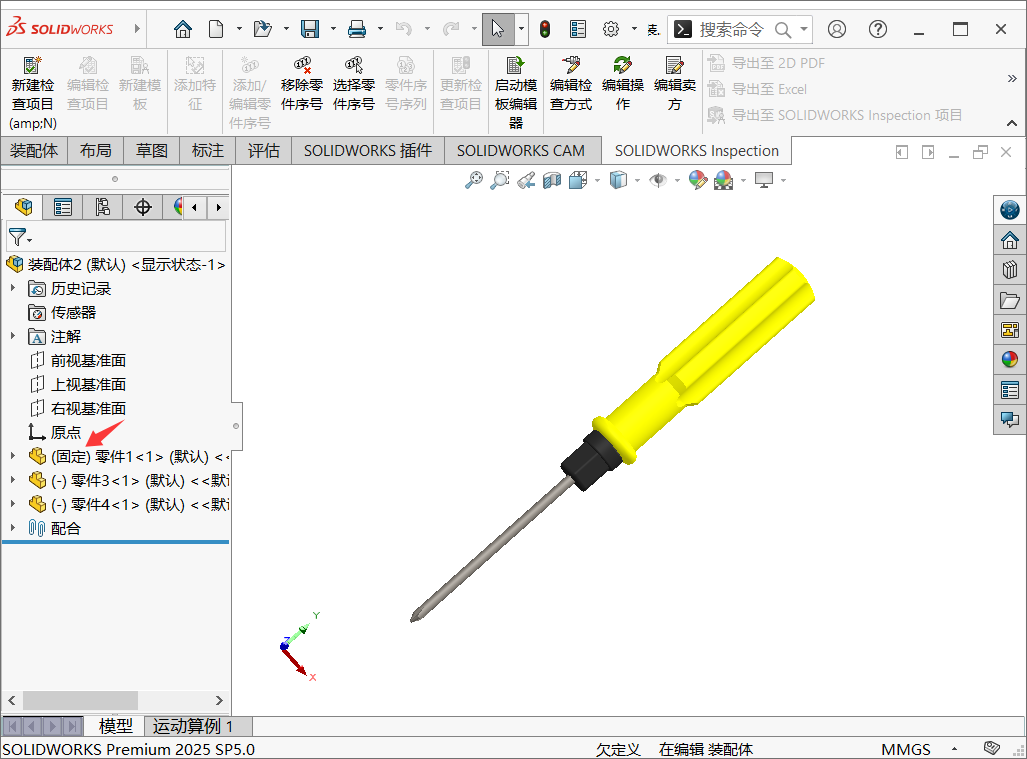Open the SOLIDWORKS Resources task pane home icon
The height and width of the screenshot is (759, 1027).
pos(1009,240)
